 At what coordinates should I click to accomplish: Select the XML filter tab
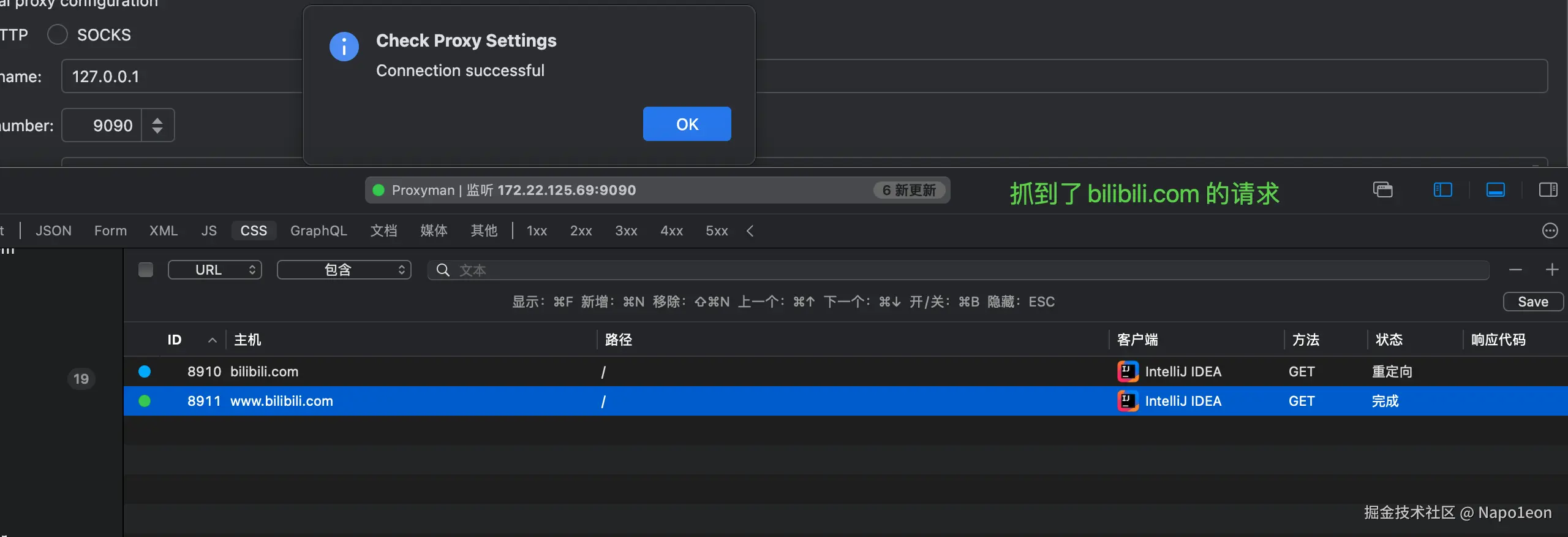(164, 230)
